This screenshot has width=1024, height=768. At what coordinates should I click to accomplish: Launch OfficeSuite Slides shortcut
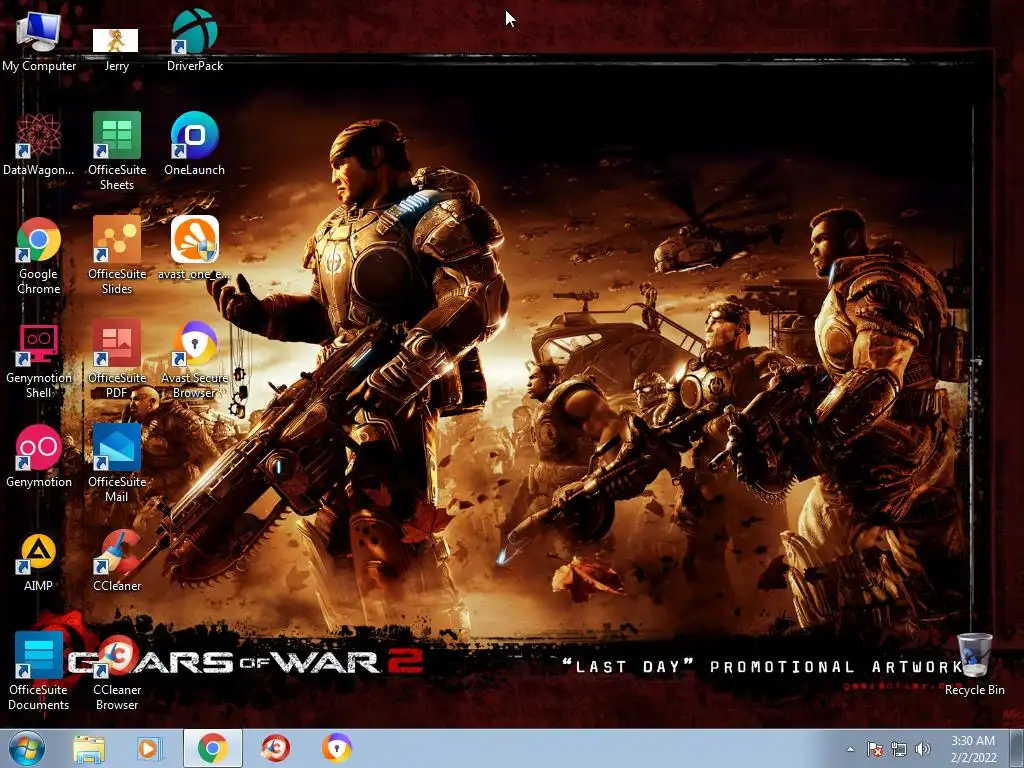point(117,256)
